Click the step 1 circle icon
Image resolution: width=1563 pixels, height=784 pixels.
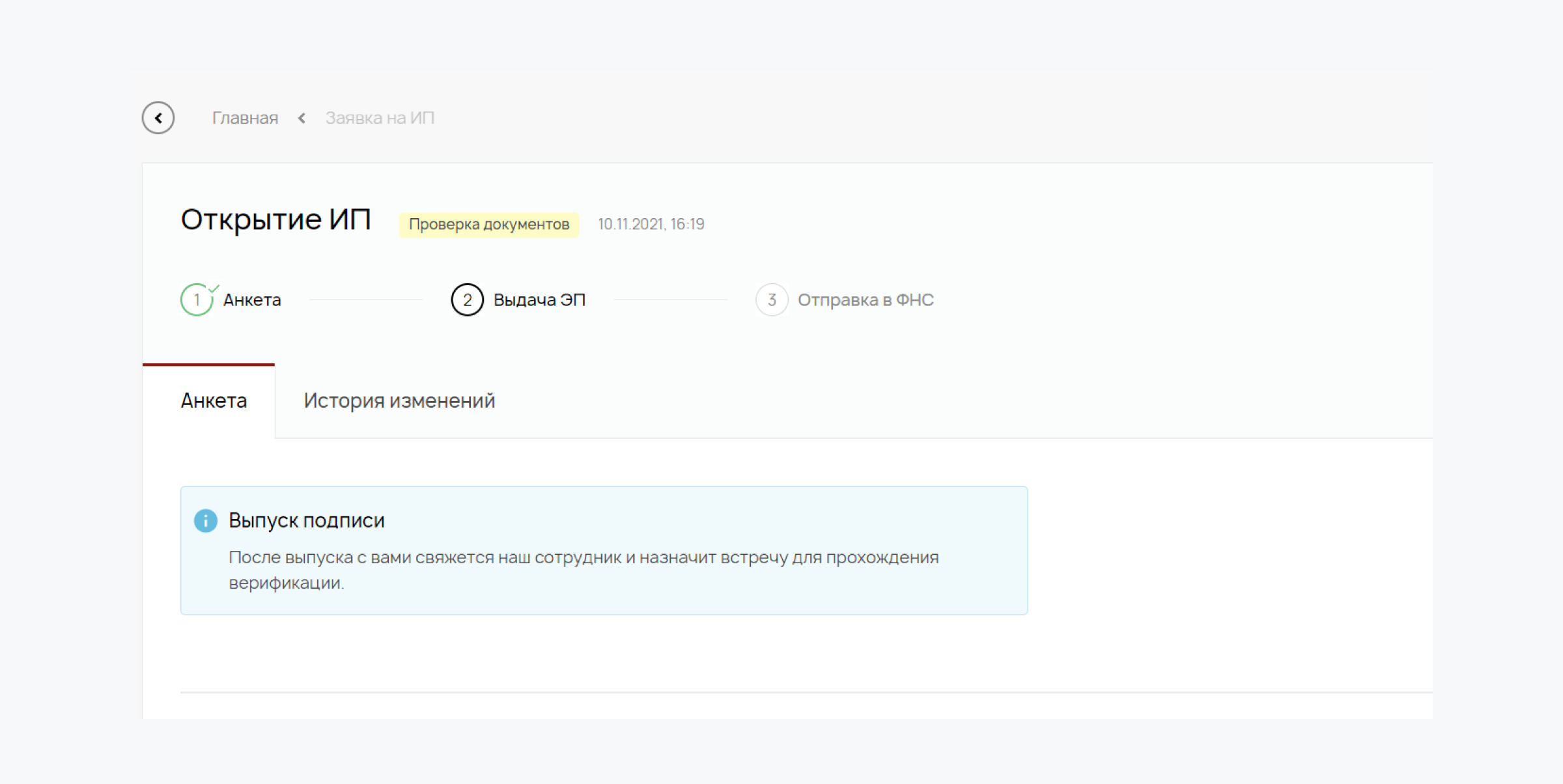tap(196, 300)
